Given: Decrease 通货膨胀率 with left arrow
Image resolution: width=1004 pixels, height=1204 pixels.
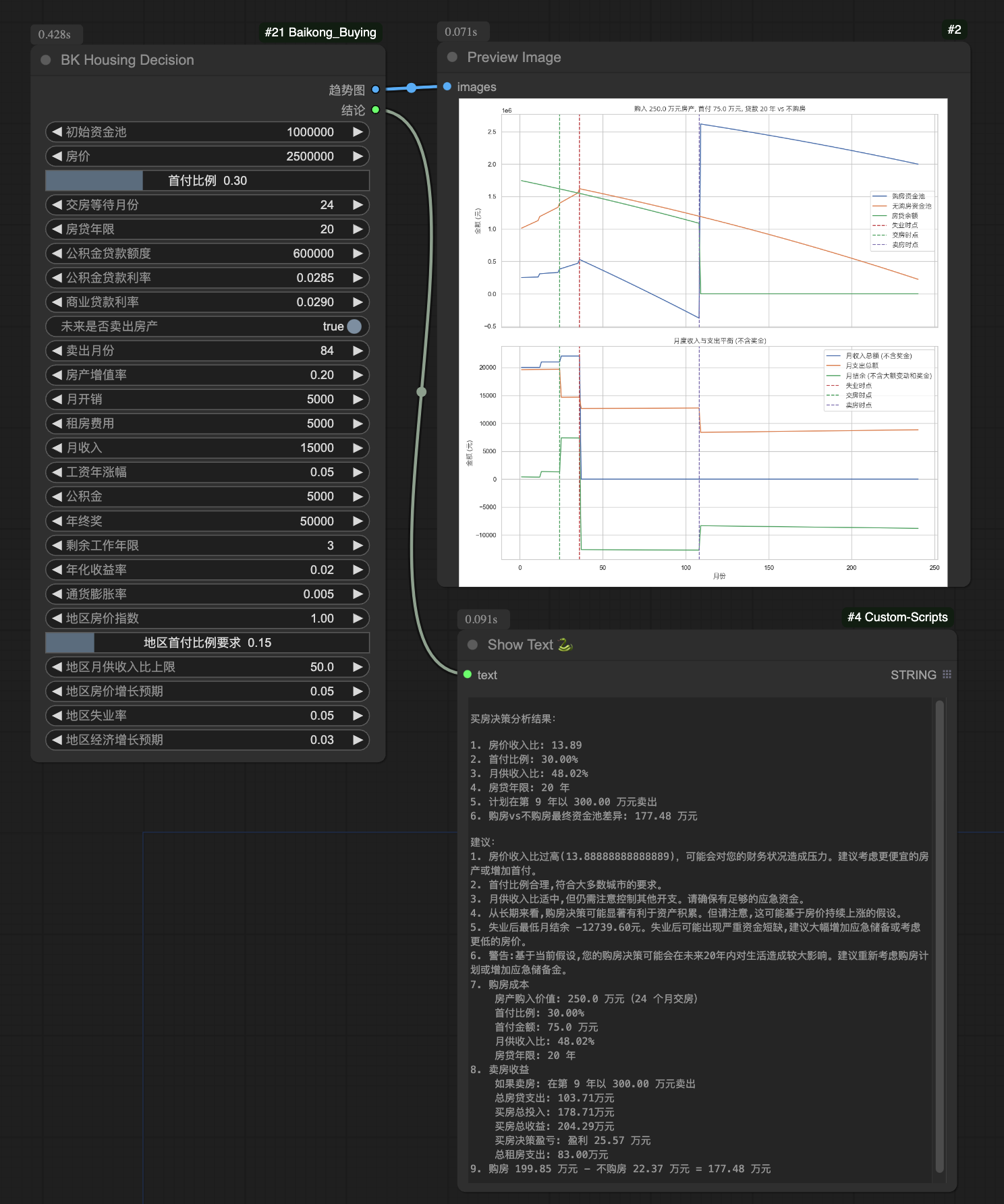Looking at the screenshot, I should tap(57, 594).
